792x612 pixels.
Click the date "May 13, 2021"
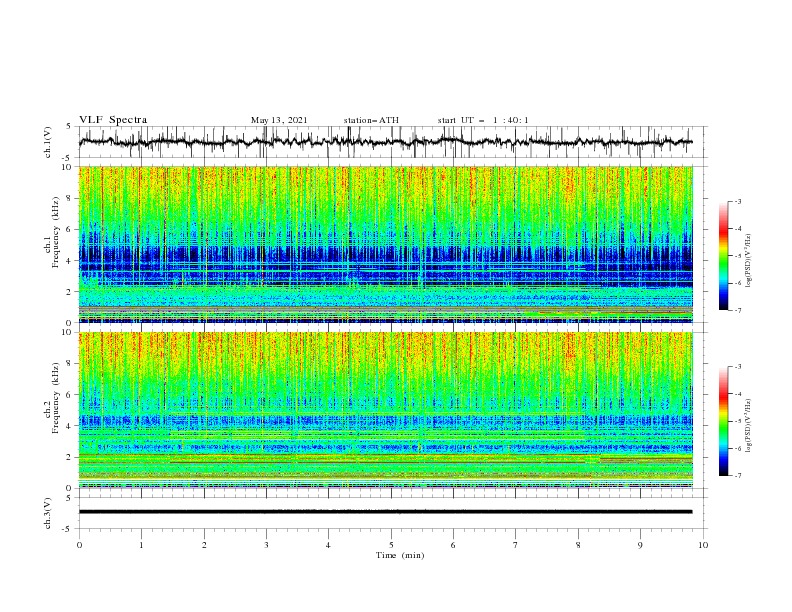click(279, 120)
